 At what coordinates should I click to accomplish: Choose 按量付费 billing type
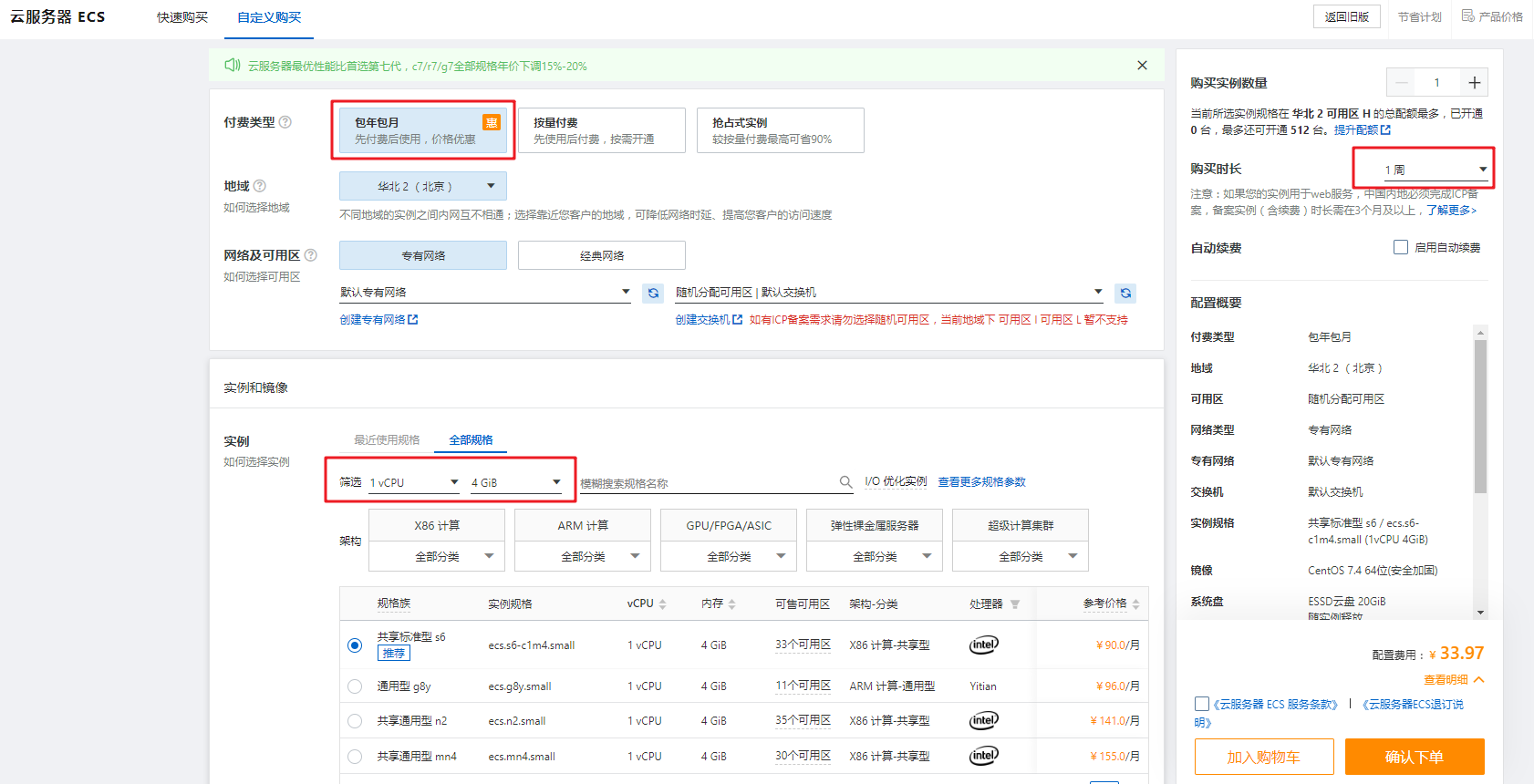[x=602, y=130]
